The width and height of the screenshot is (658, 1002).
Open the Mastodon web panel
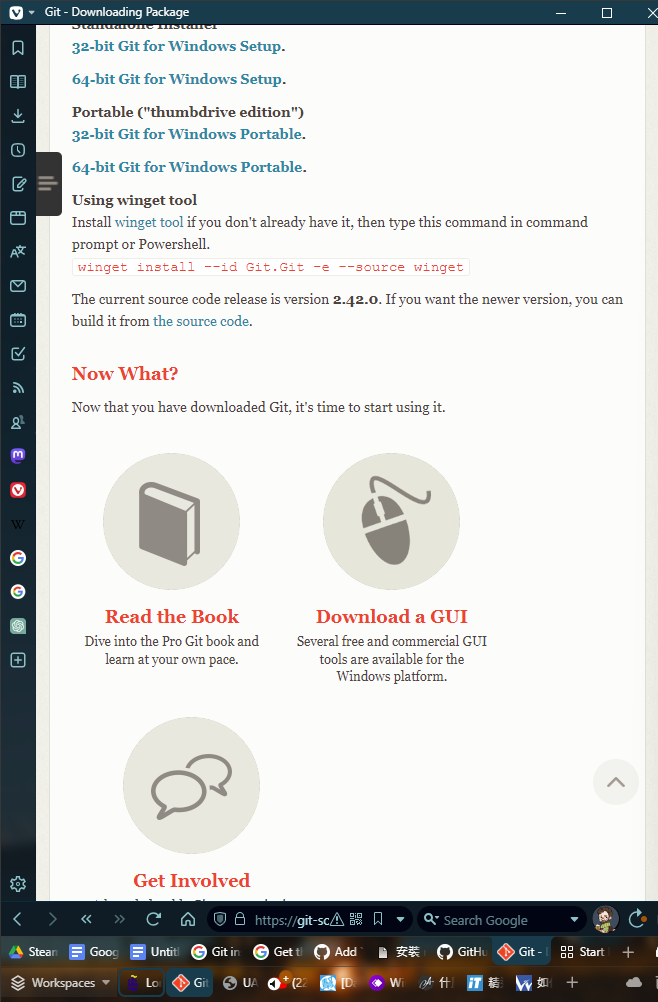point(18,456)
